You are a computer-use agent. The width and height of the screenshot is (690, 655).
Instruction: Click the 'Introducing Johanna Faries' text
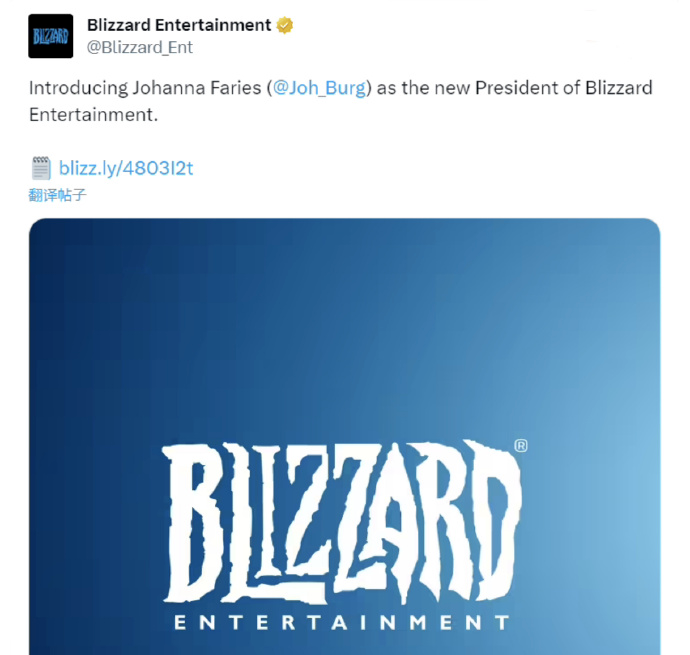pos(145,88)
